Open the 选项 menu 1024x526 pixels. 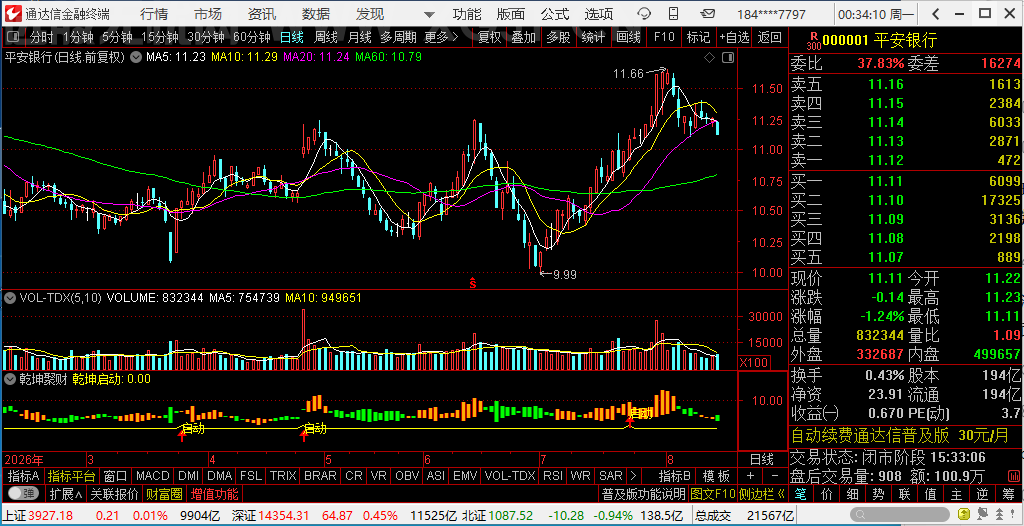pos(599,14)
